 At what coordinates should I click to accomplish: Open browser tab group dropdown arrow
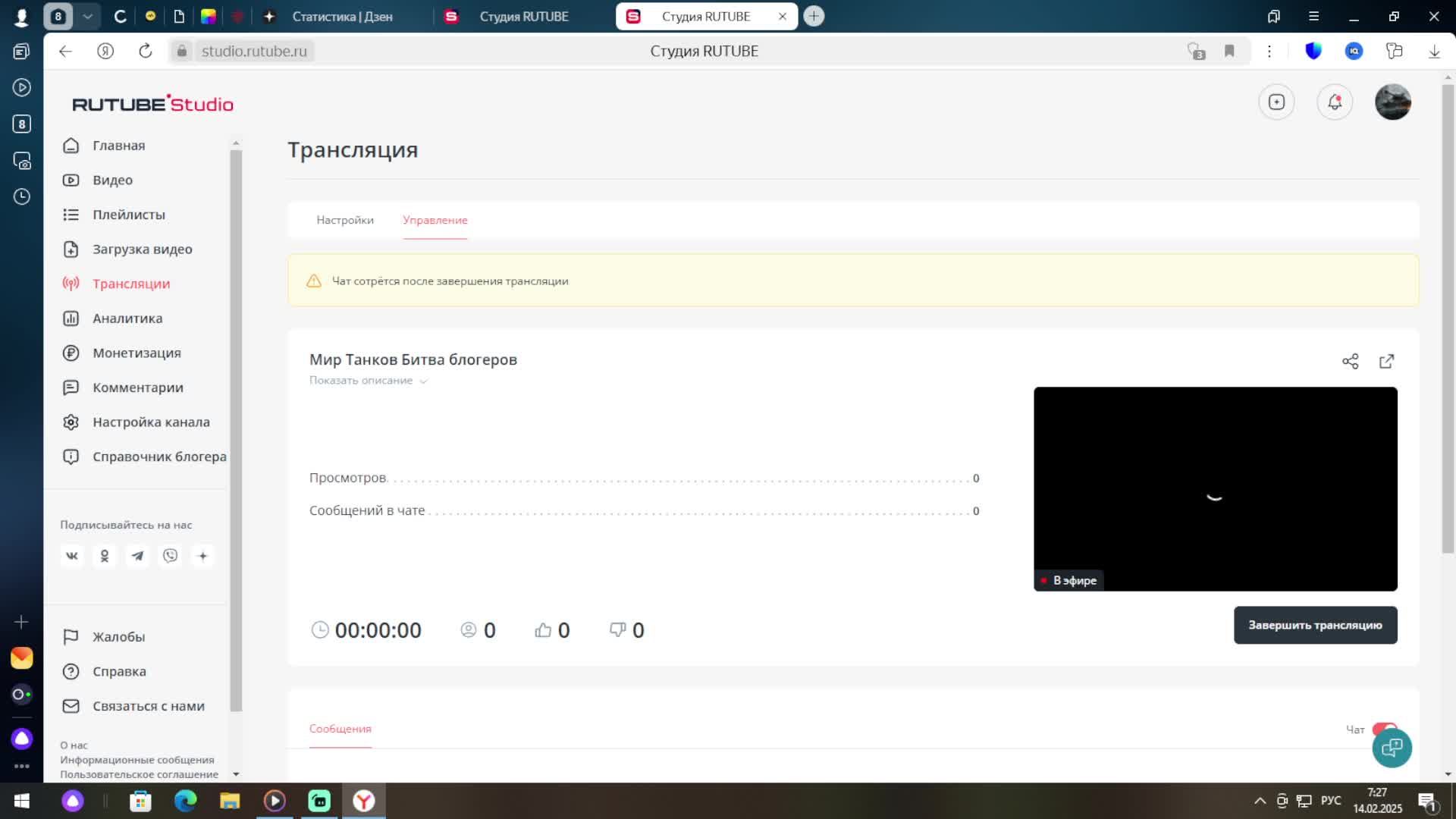coord(87,16)
